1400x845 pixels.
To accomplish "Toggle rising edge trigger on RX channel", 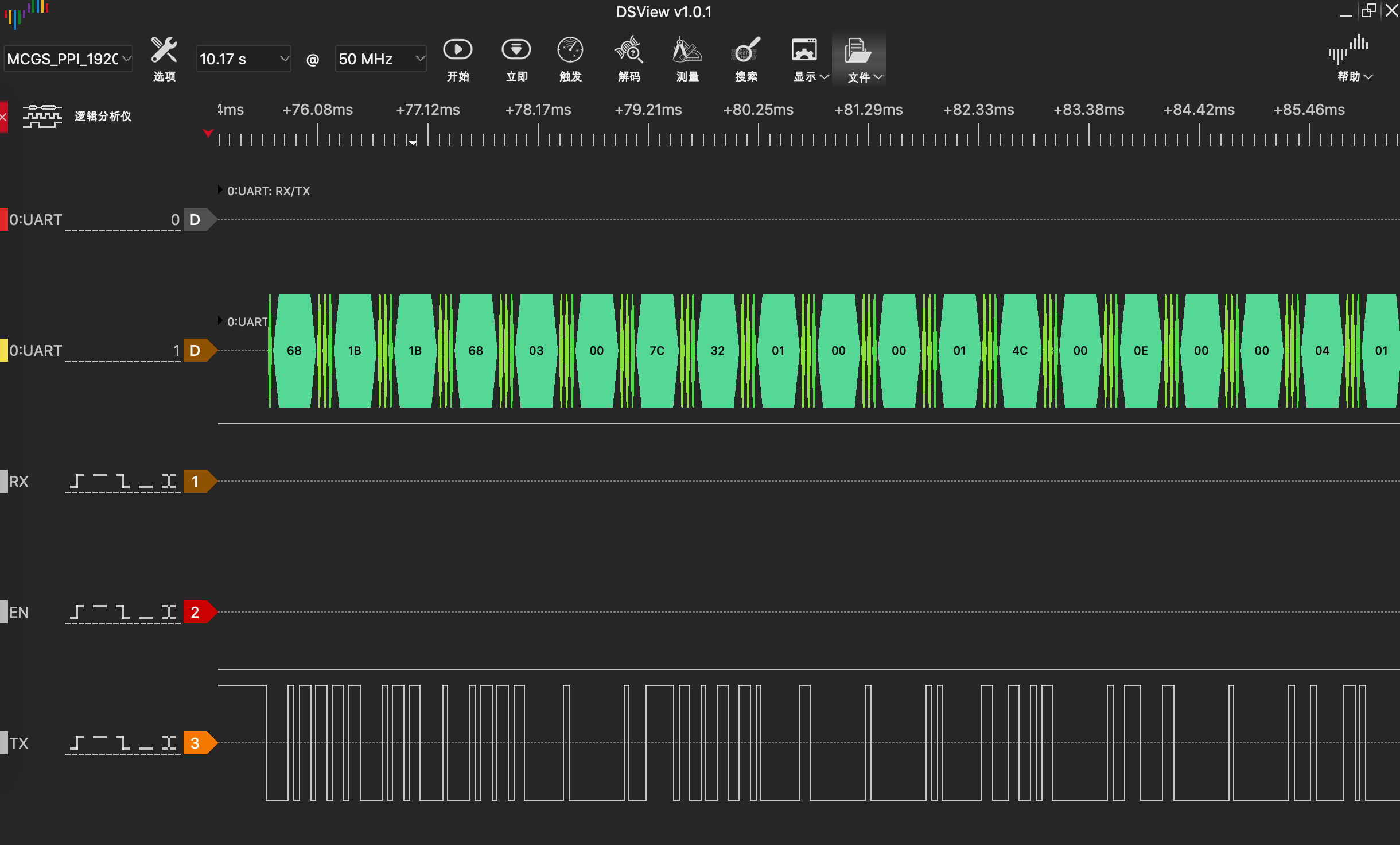I will pyautogui.click(x=76, y=481).
